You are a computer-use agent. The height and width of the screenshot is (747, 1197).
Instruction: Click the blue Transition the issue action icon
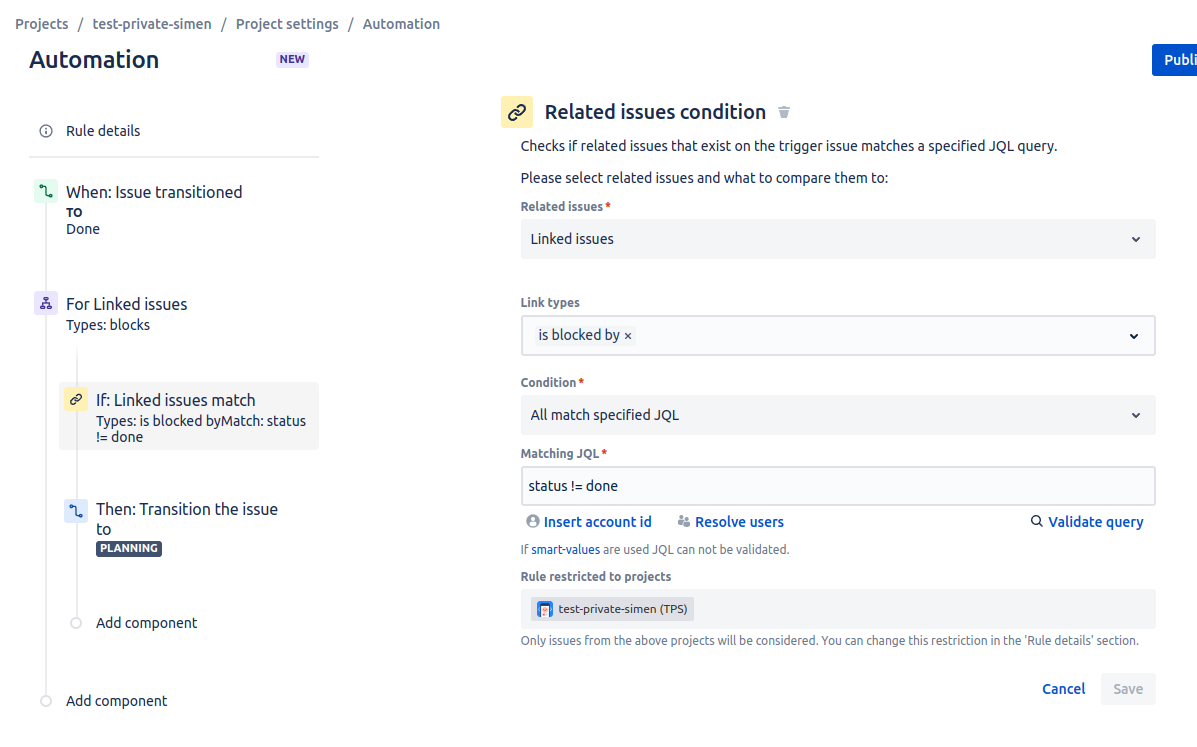coord(76,511)
